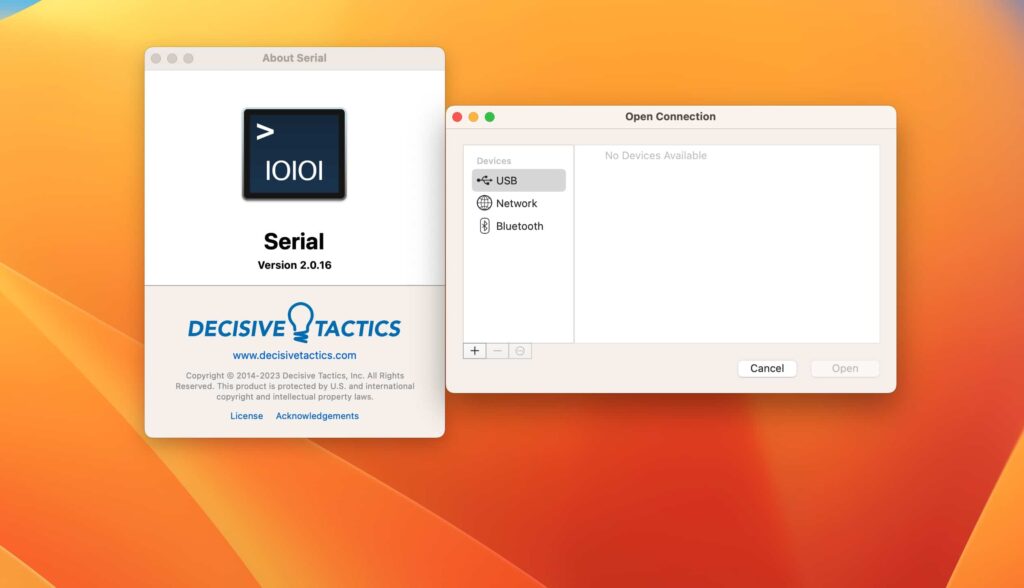This screenshot has width=1024, height=588.
Task: Select Network under Devices
Action: 516,203
